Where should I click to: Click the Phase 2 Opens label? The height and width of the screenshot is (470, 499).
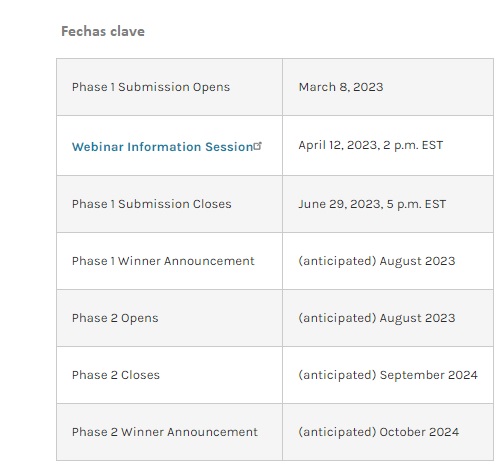(x=115, y=318)
